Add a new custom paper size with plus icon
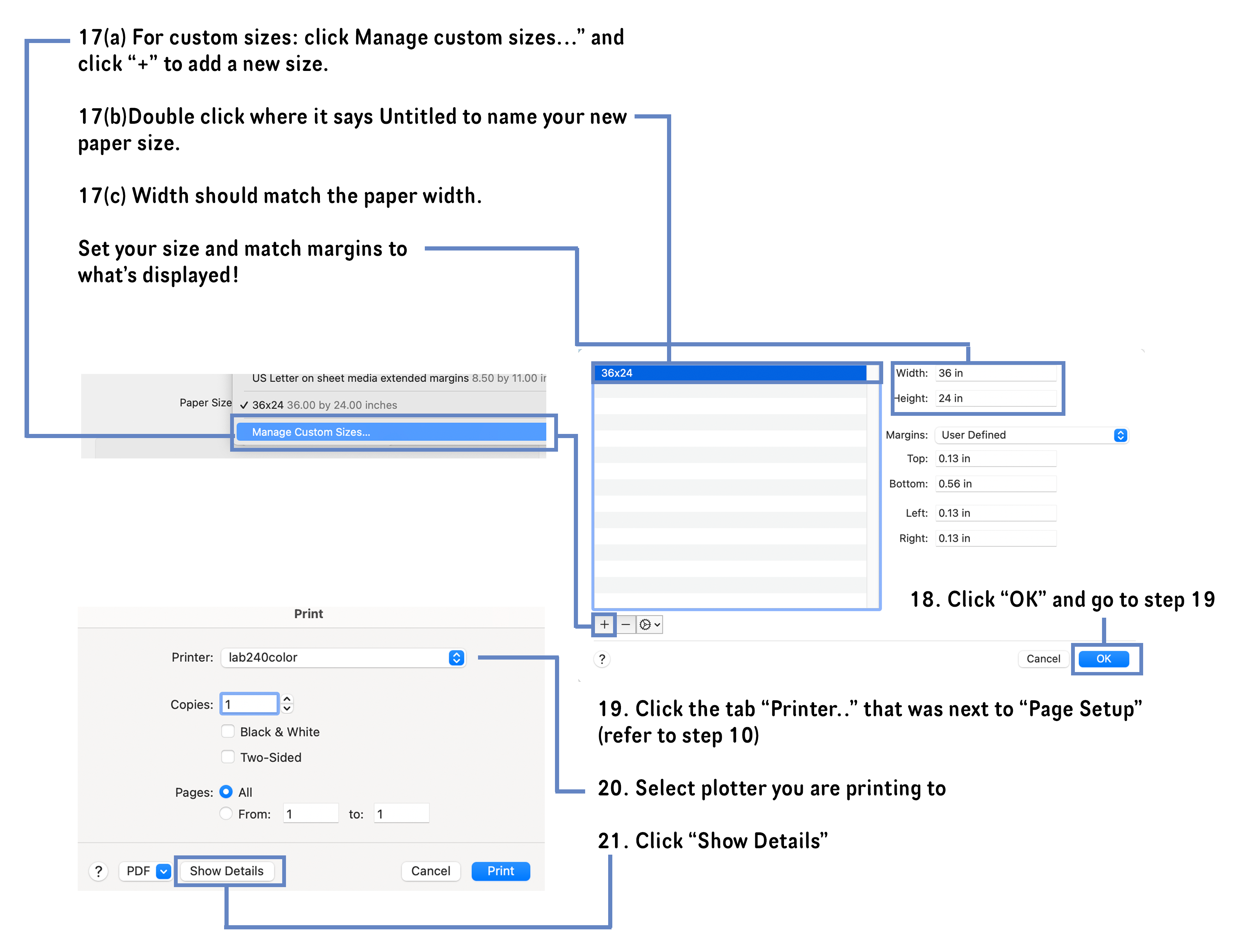The height and width of the screenshot is (952, 1245). coord(604,624)
